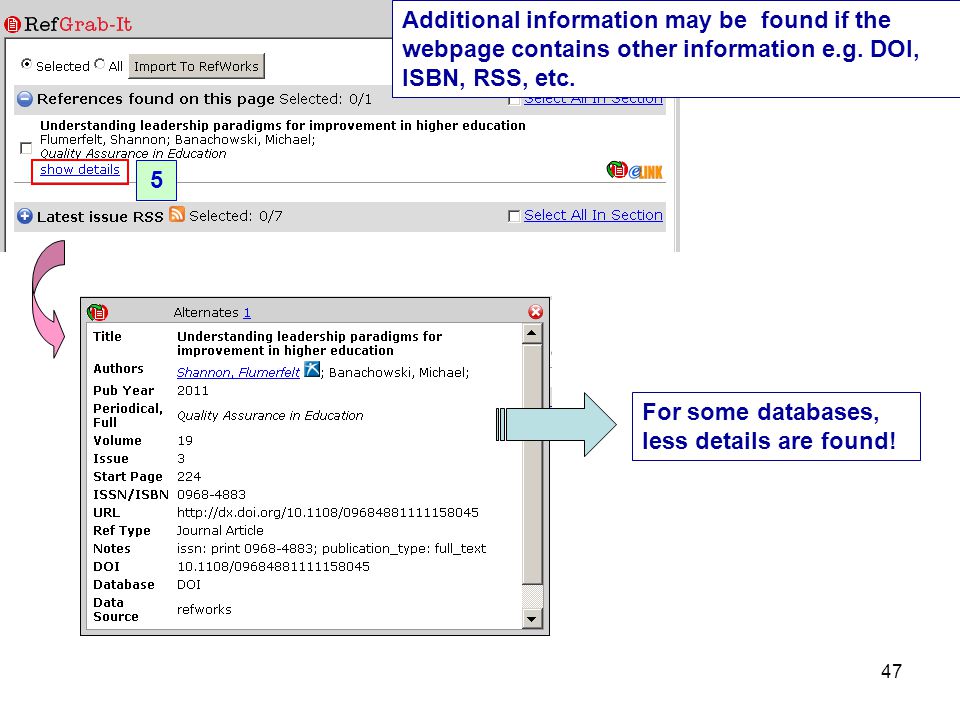Open the show details link

(80, 170)
